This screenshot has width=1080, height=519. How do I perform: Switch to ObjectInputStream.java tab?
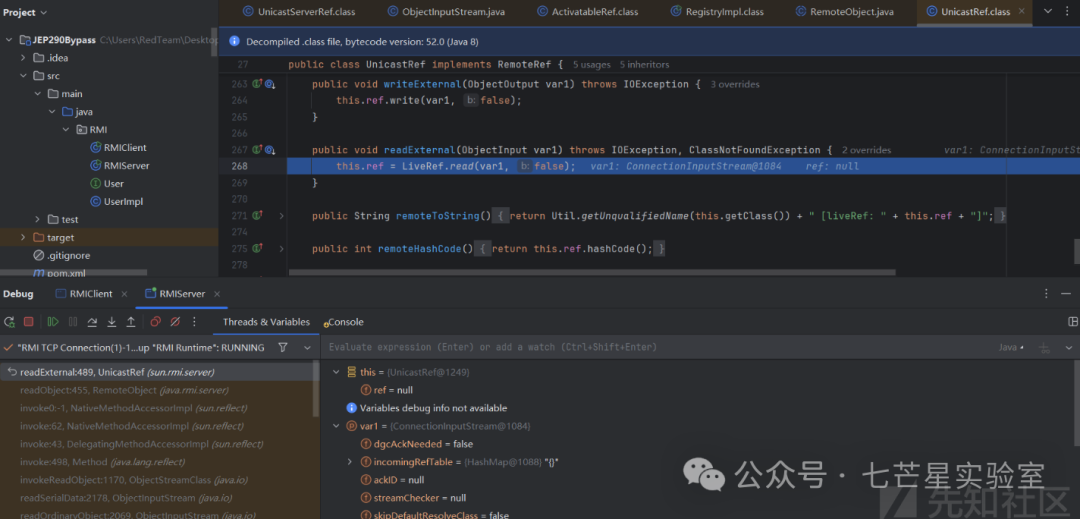tap(444, 12)
